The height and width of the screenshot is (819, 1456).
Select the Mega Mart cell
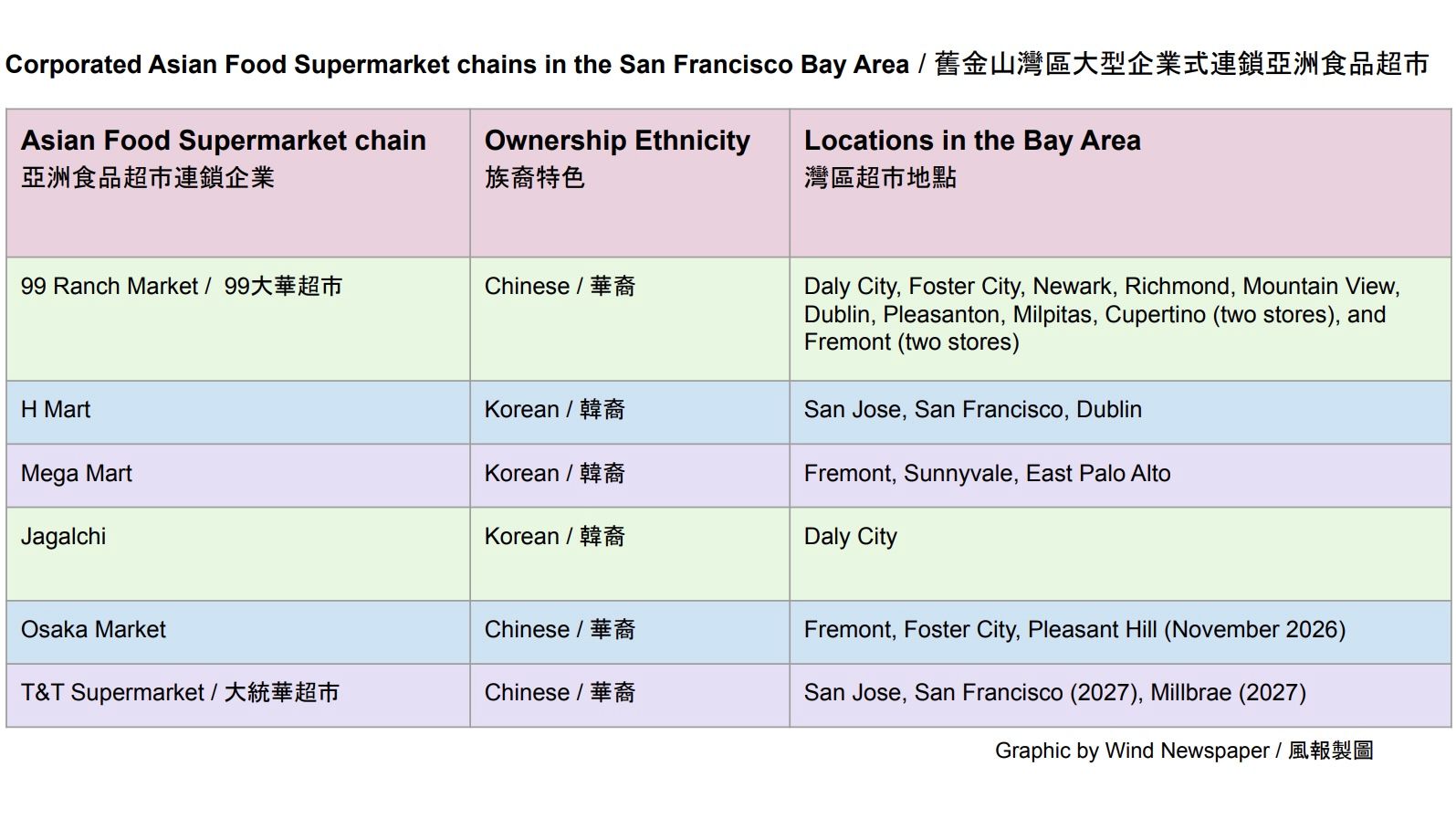click(x=238, y=476)
